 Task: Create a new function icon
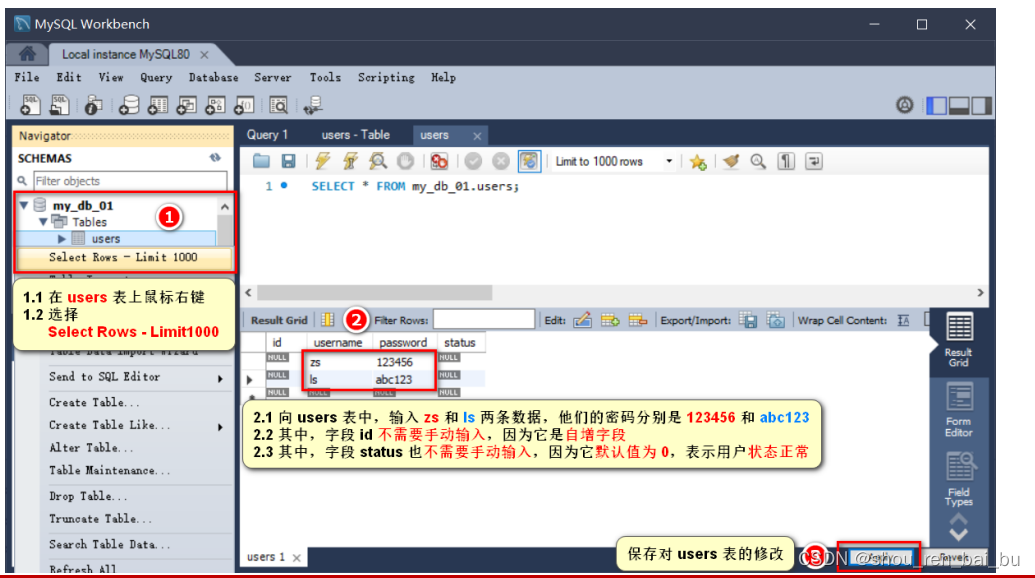(244, 105)
